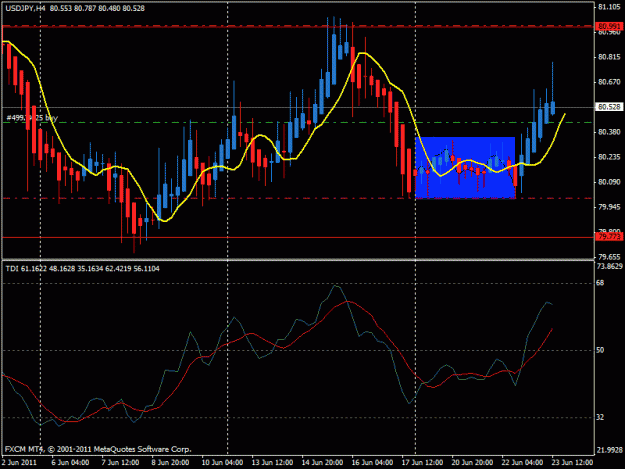The width and height of the screenshot is (625, 469).
Task: Click the 23 Jun 12:00 time label
Action: (x=572, y=463)
